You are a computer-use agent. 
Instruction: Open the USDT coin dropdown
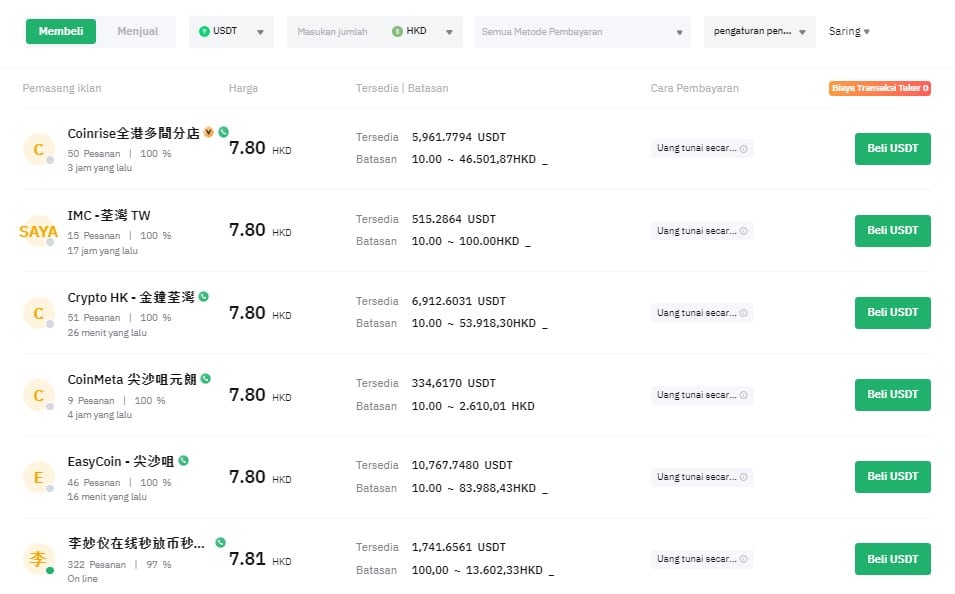tap(231, 31)
